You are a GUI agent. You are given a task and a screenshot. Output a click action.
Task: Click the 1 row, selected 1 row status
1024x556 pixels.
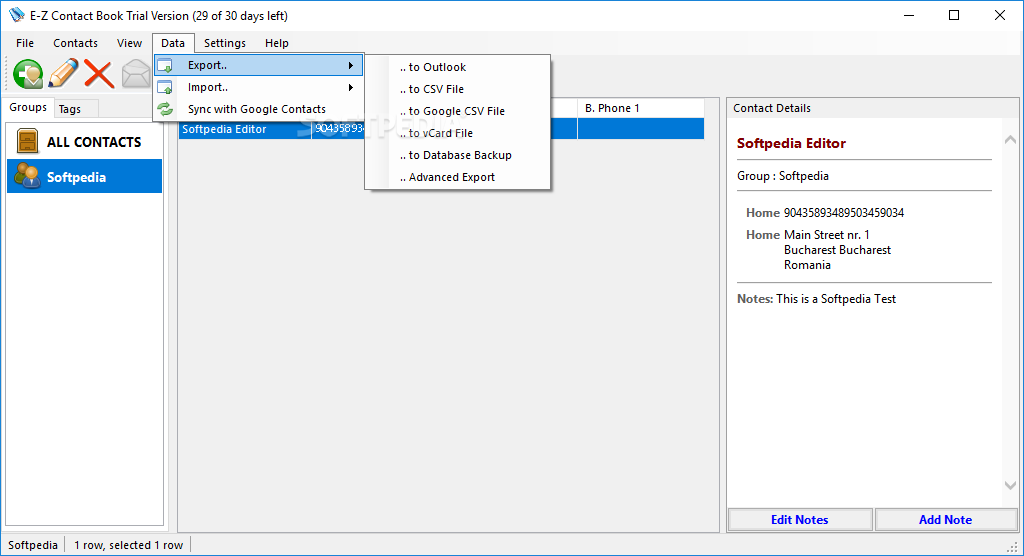pyautogui.click(x=129, y=546)
